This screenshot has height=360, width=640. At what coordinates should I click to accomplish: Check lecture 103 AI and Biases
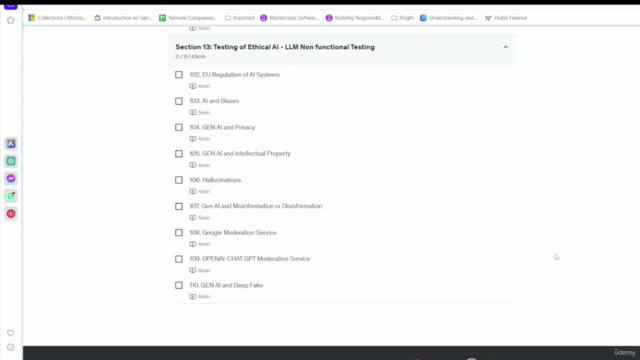pyautogui.click(x=179, y=101)
